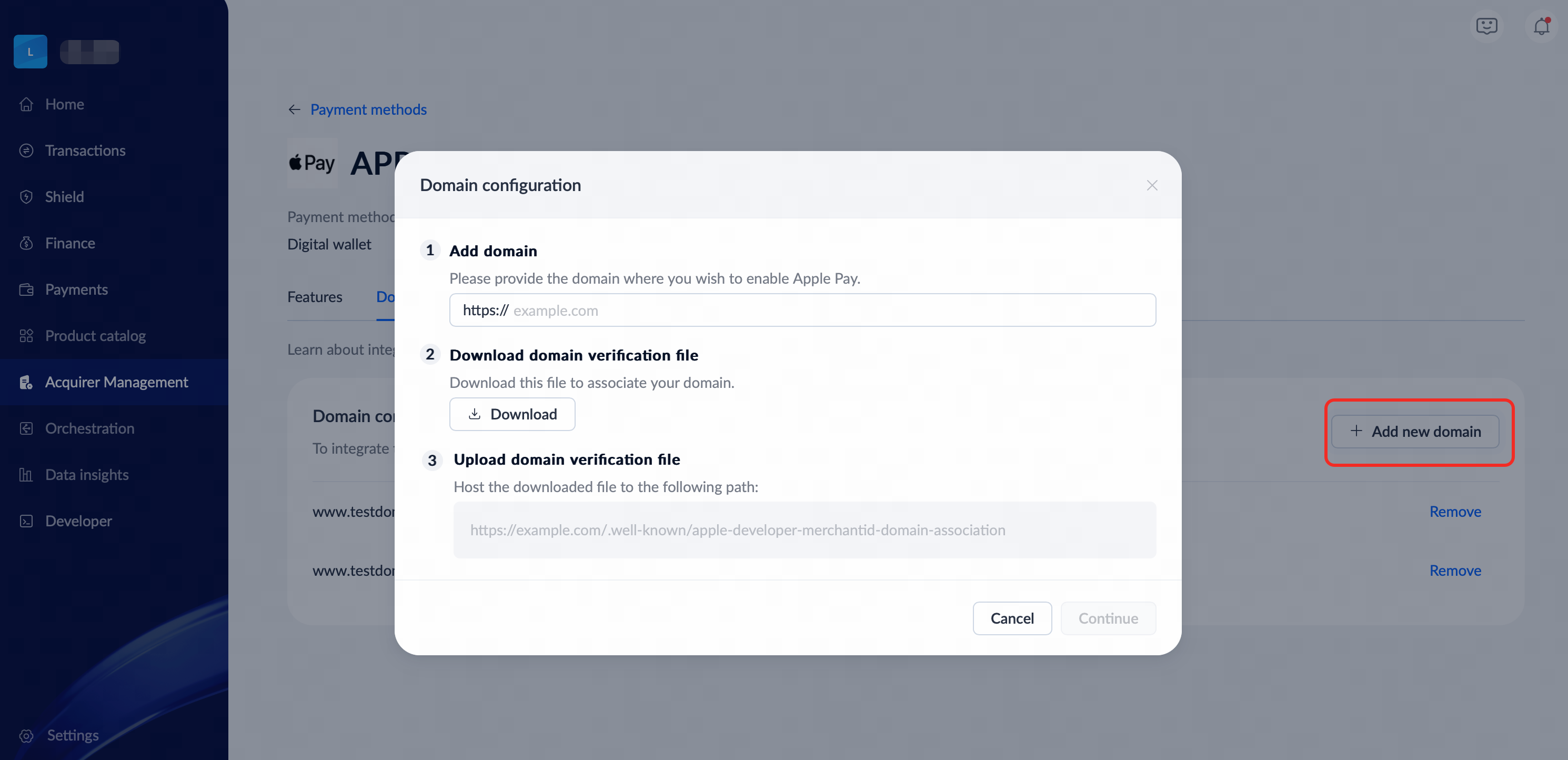Close the Domain configuration dialog

1152,185
